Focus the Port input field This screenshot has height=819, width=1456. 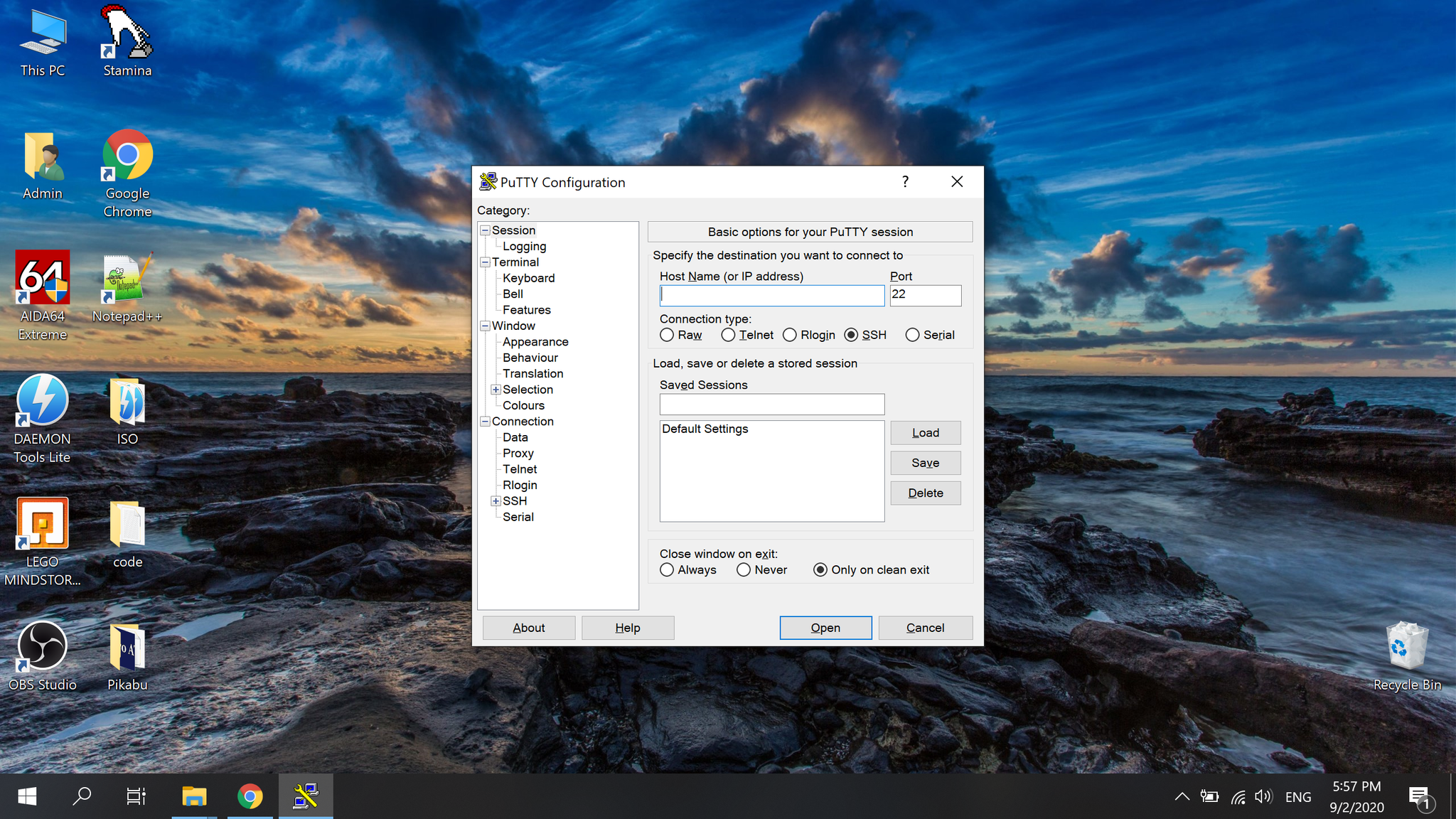(926, 295)
